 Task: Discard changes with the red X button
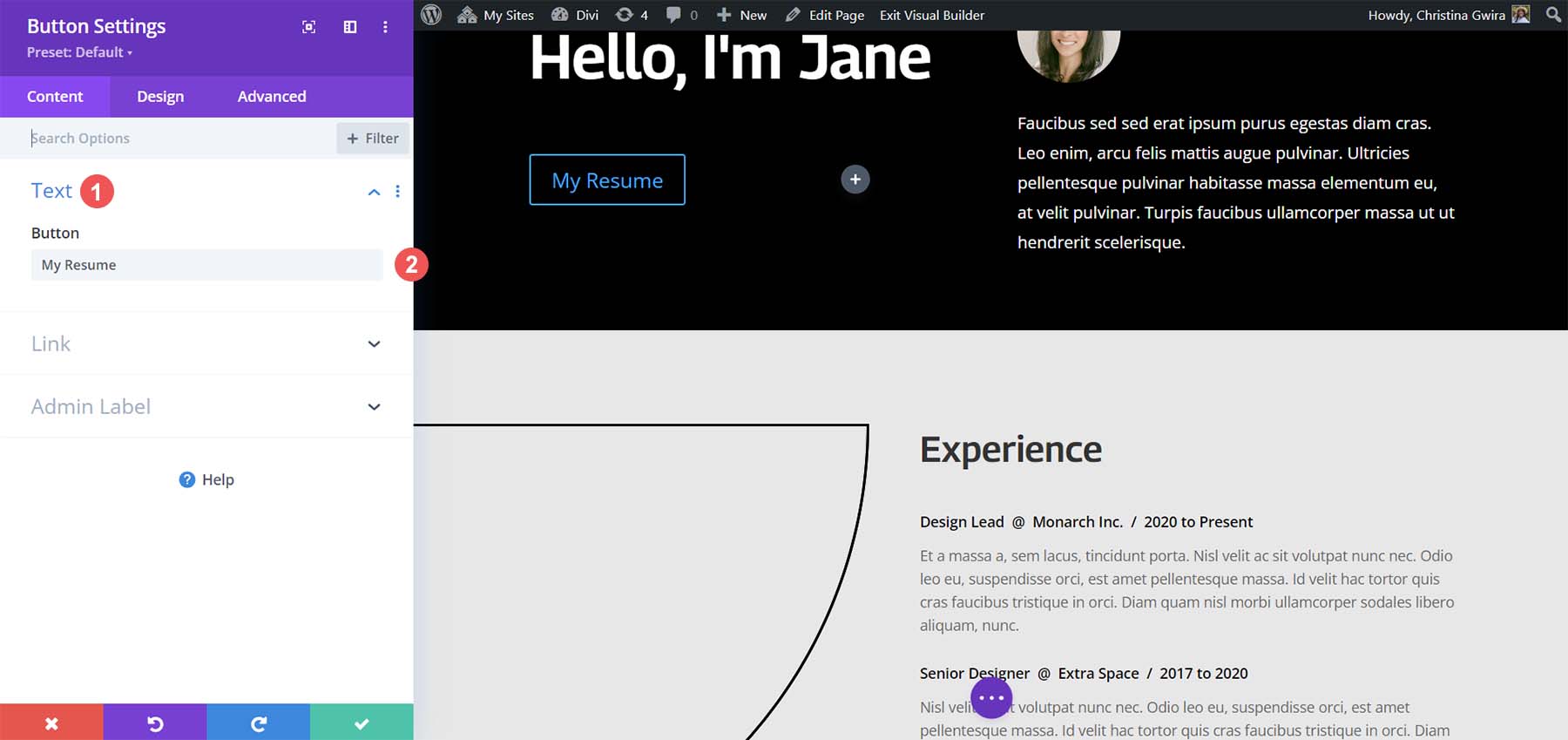tap(51, 723)
